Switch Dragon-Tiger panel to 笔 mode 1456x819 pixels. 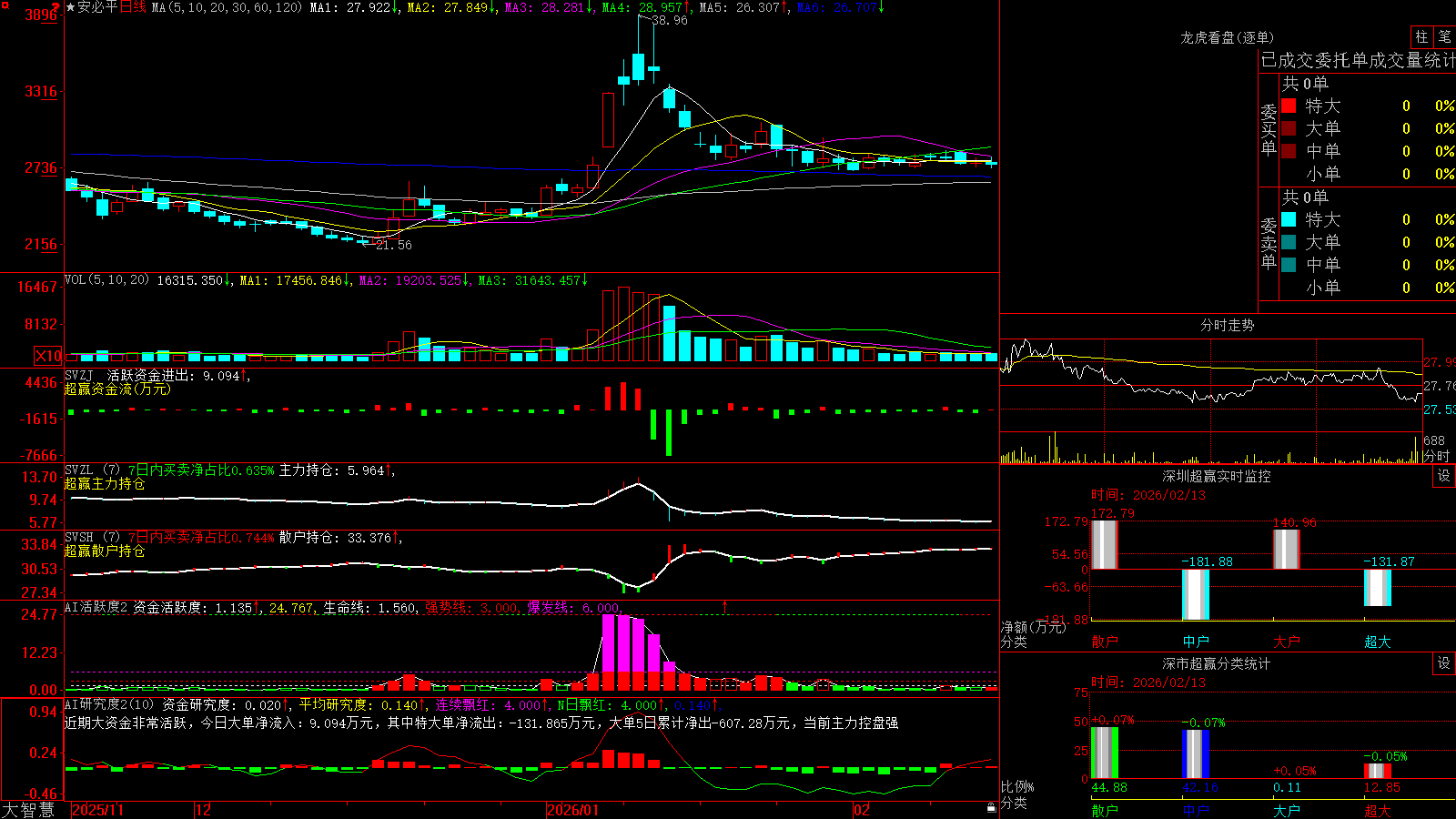click(1444, 36)
